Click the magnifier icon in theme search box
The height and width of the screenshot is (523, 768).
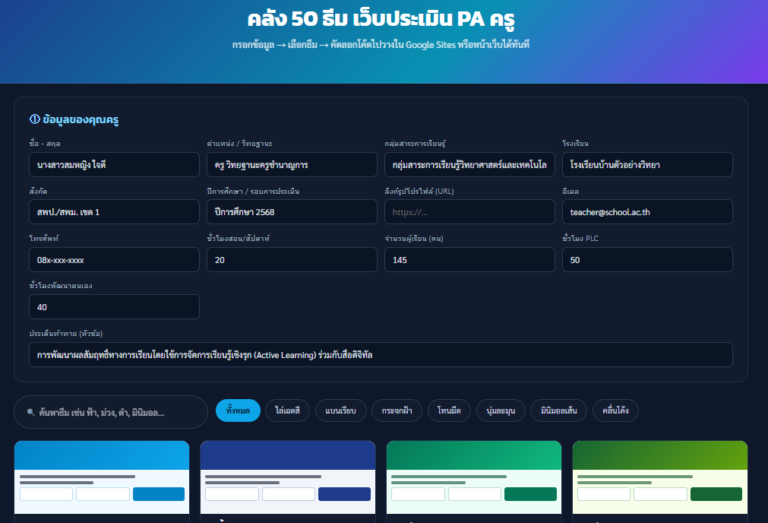click(31, 412)
